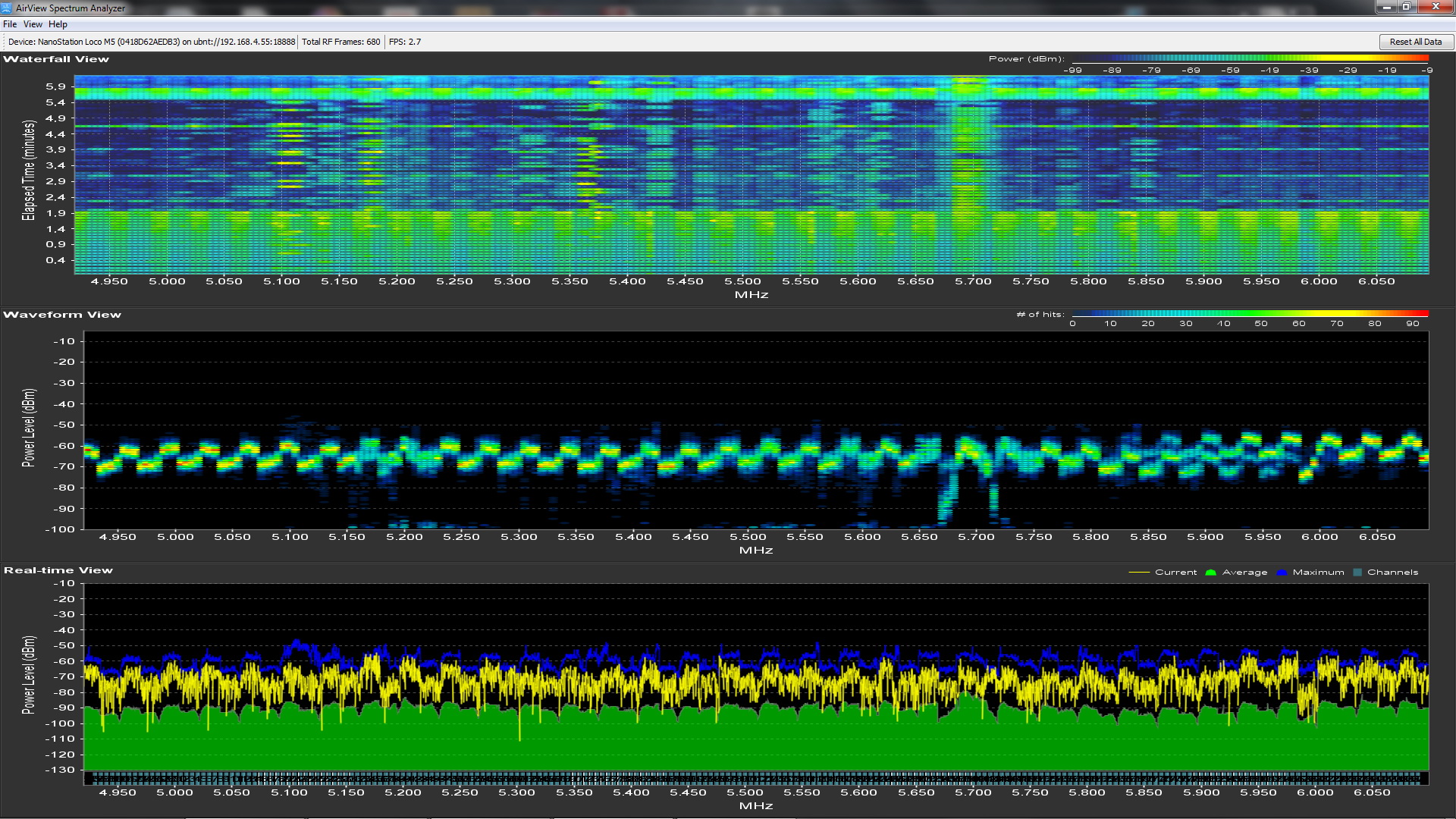
Task: Restore down the AirView window
Action: 1407,7
